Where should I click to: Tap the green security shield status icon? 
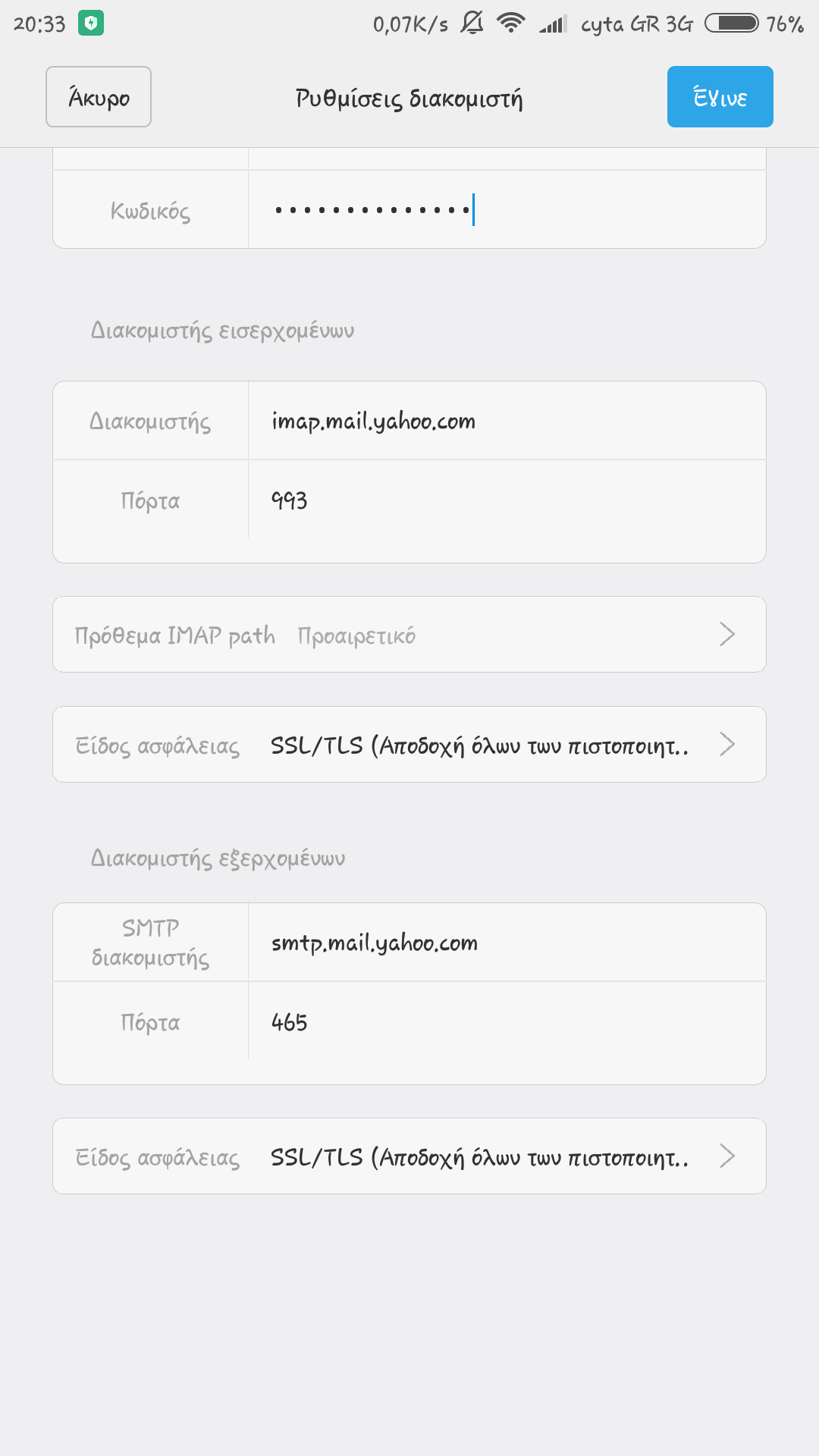pos(91,24)
